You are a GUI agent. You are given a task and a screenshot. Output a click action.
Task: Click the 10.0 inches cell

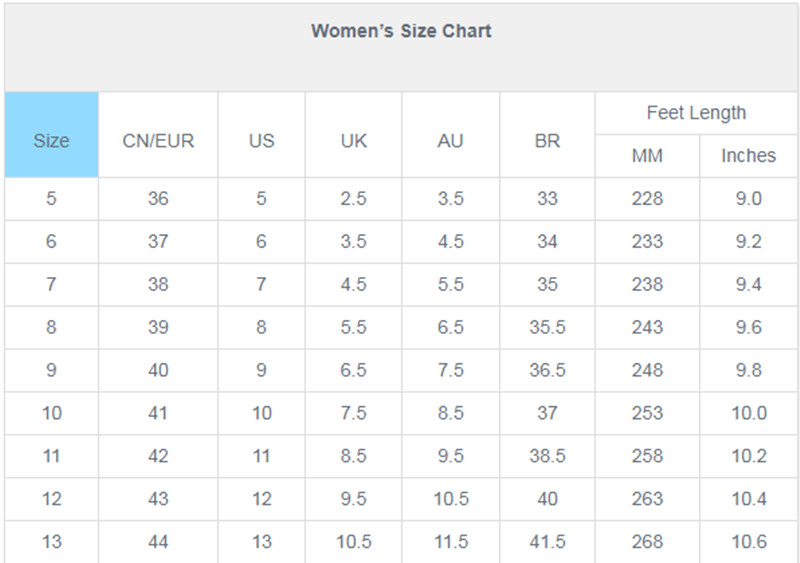tap(748, 413)
